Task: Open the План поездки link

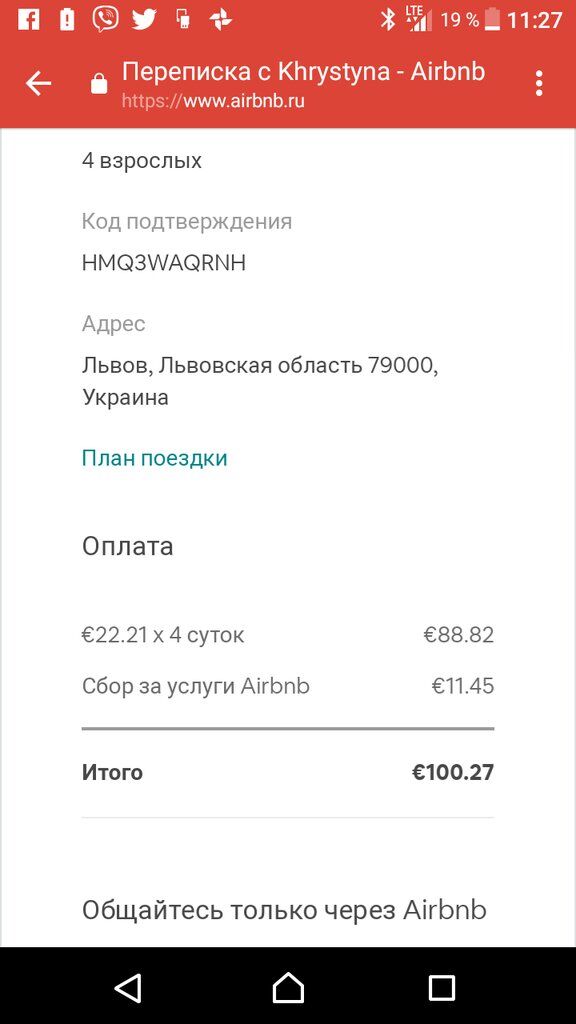Action: pyautogui.click(x=153, y=457)
